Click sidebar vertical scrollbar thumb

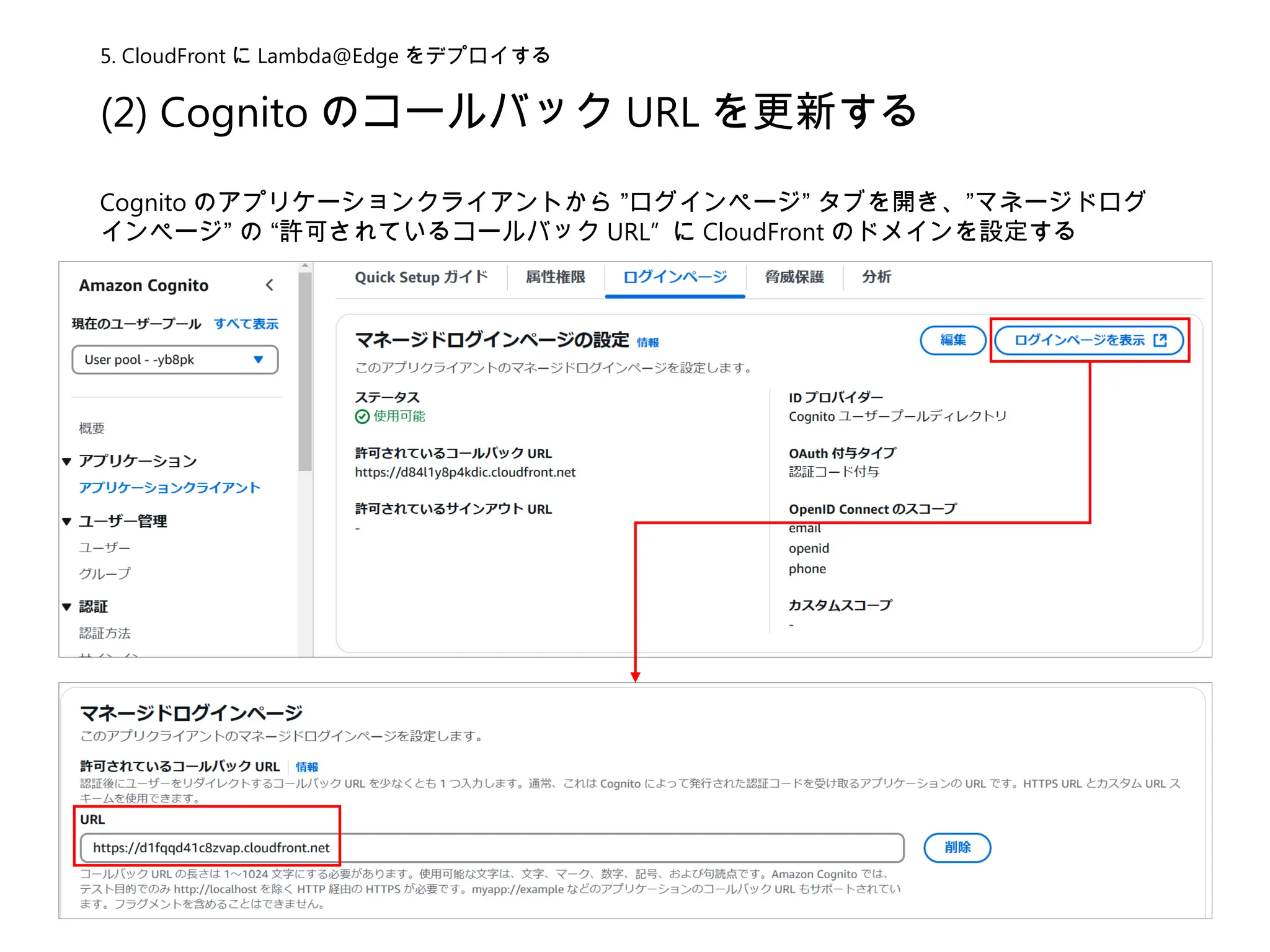coord(304,372)
